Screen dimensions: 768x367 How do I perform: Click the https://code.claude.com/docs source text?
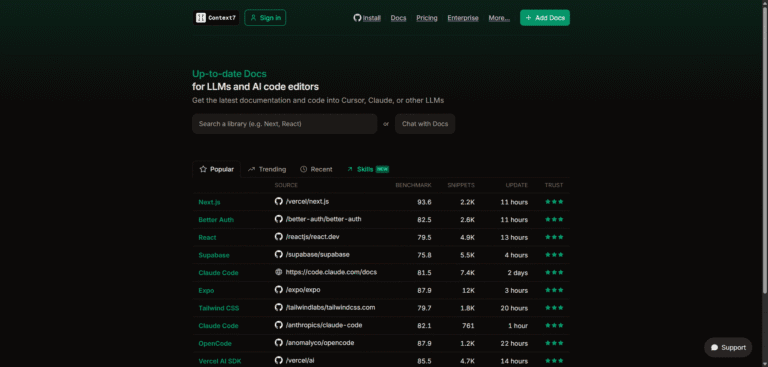[331, 272]
